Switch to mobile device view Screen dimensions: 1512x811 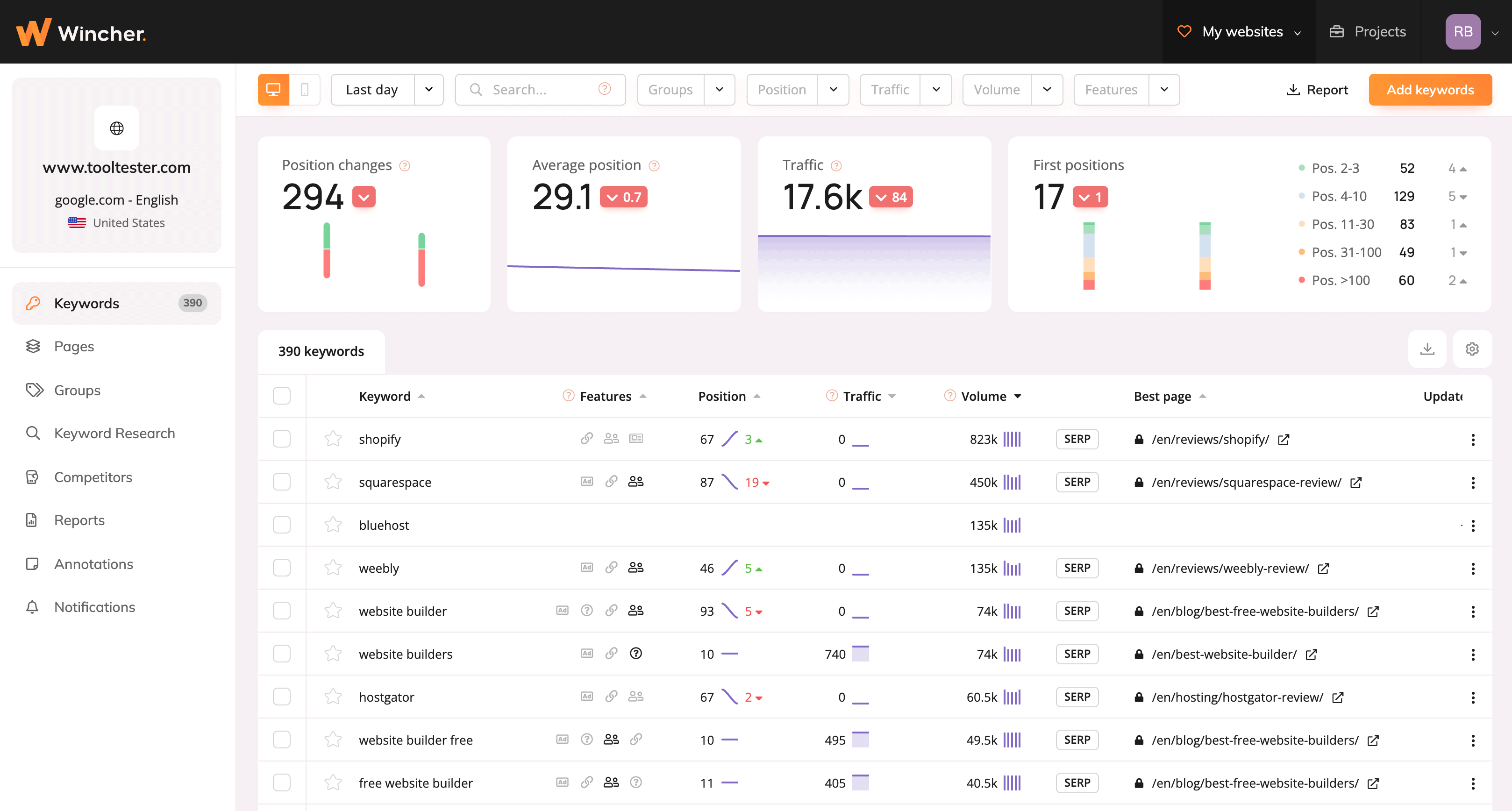304,89
